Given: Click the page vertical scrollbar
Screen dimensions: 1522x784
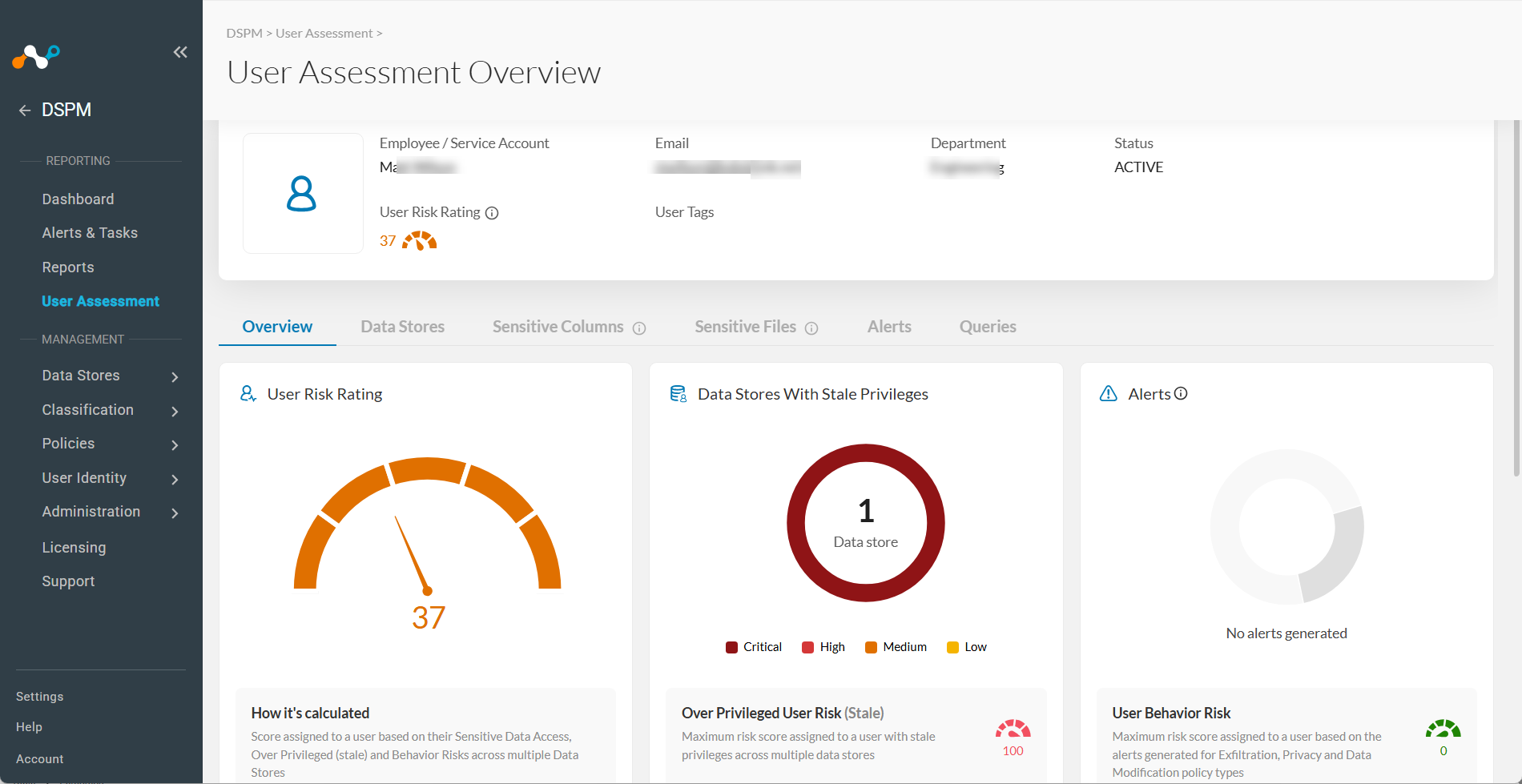Looking at the screenshot, I should click(x=1516, y=296).
